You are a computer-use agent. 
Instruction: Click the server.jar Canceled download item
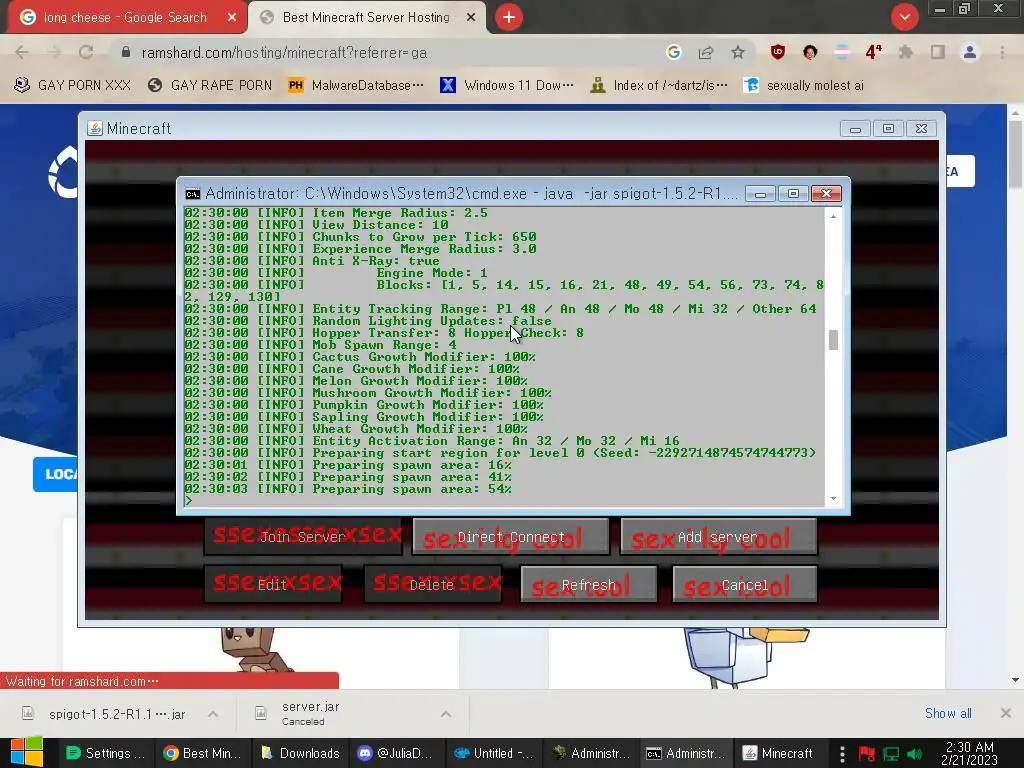[353, 713]
